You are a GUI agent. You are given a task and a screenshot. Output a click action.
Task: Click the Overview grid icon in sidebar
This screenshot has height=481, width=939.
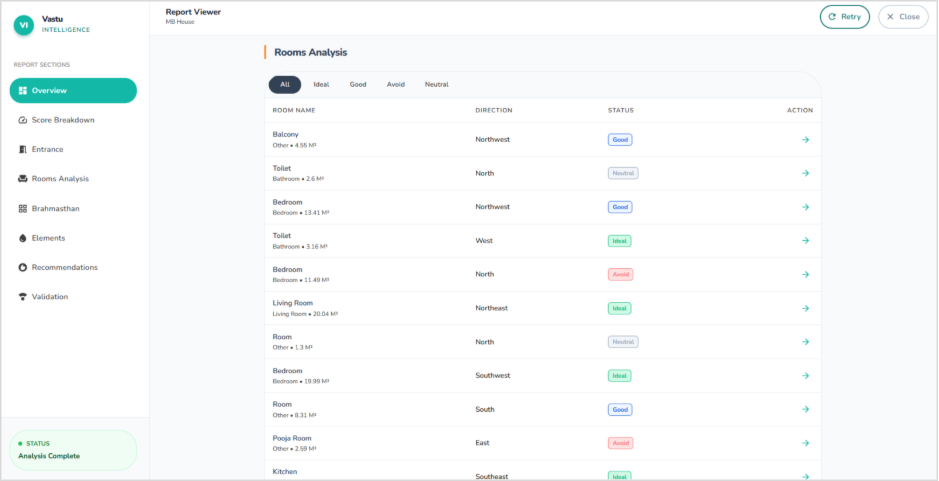coord(23,91)
